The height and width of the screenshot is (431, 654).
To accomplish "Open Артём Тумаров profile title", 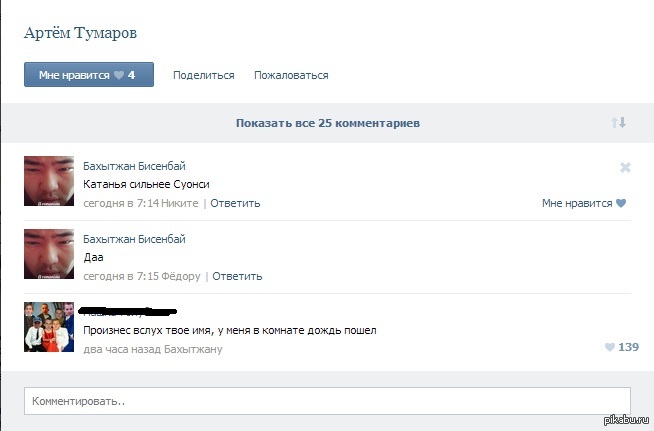I will [80, 33].
